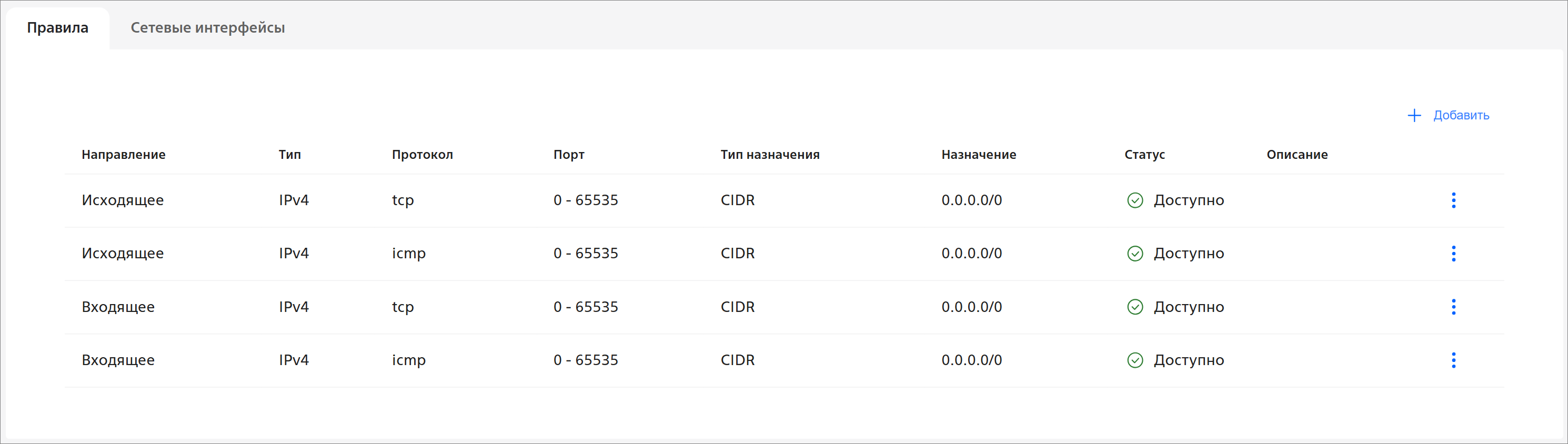Open actions menu for outgoing tcp rule
The height and width of the screenshot is (444, 1568).
click(x=1453, y=200)
